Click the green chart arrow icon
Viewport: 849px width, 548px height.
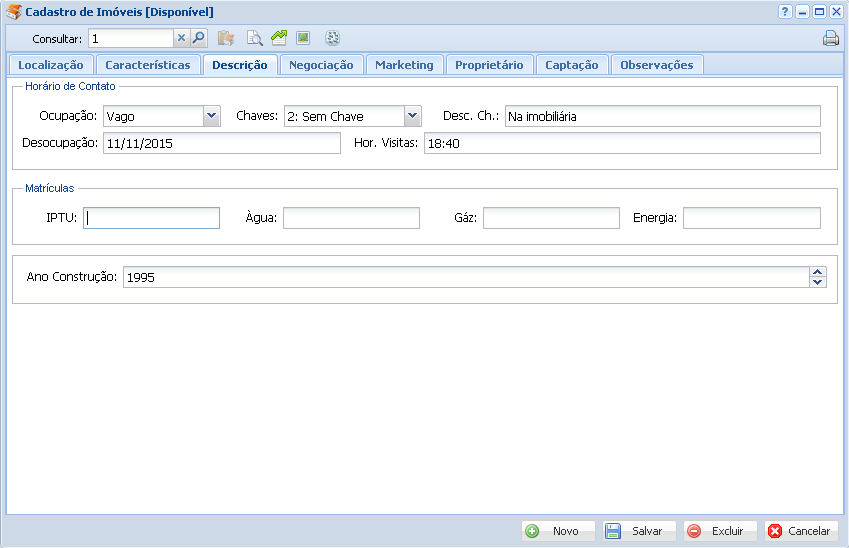(279, 38)
